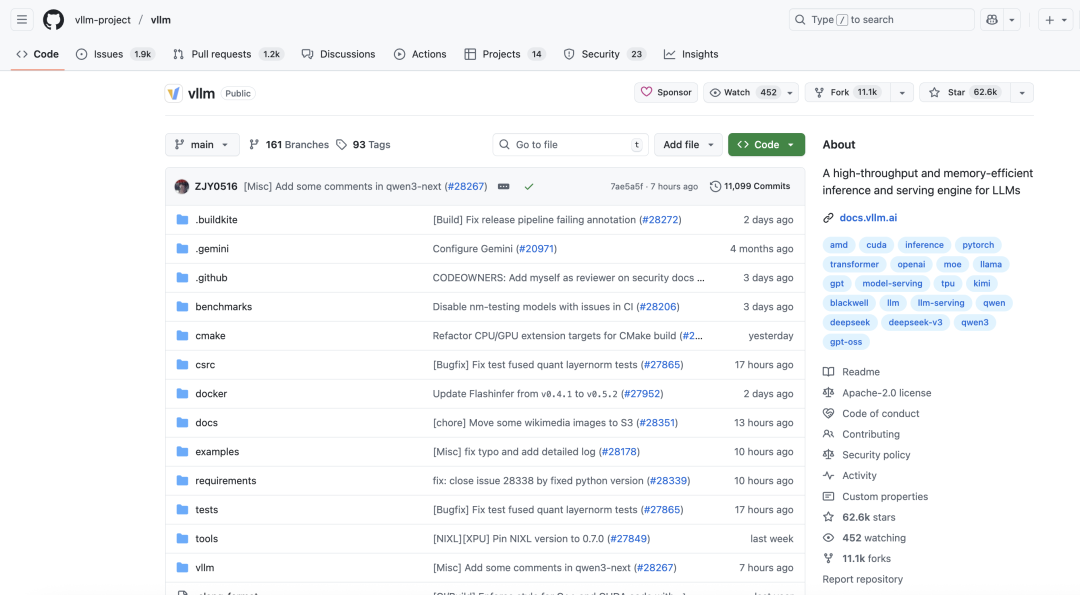Open commit hash 7ae5a5f
This screenshot has height=595, width=1080.
[627, 187]
